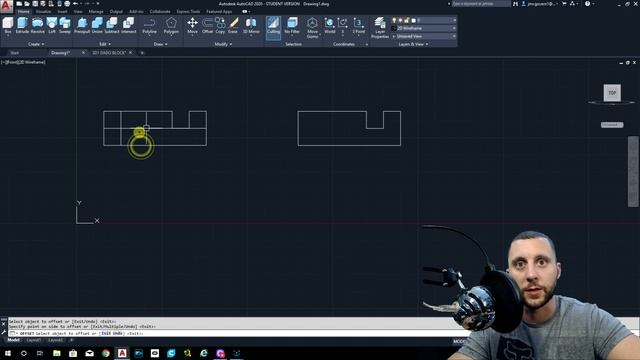The height and width of the screenshot is (360, 640).
Task: Click the TOP face of the ViewCube
Action: 612,93
